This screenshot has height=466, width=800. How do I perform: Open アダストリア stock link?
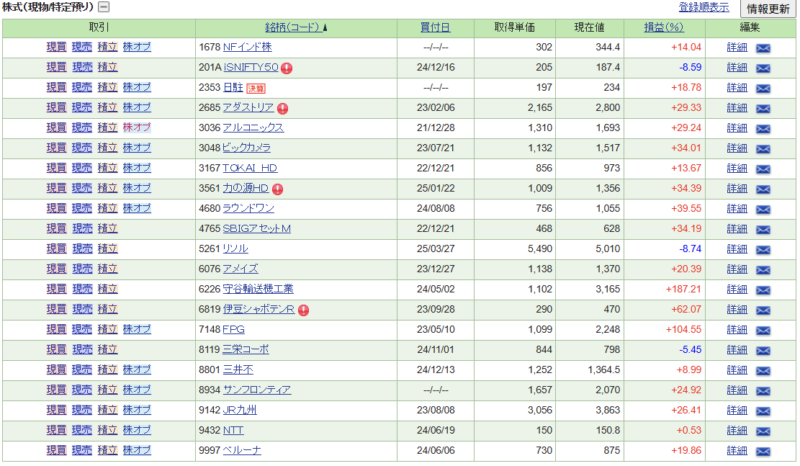(248, 107)
